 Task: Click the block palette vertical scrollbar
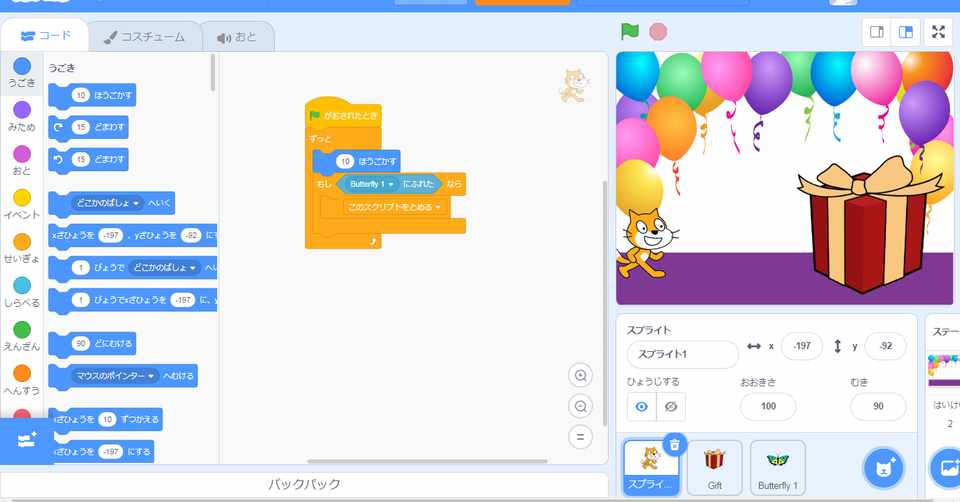click(213, 72)
